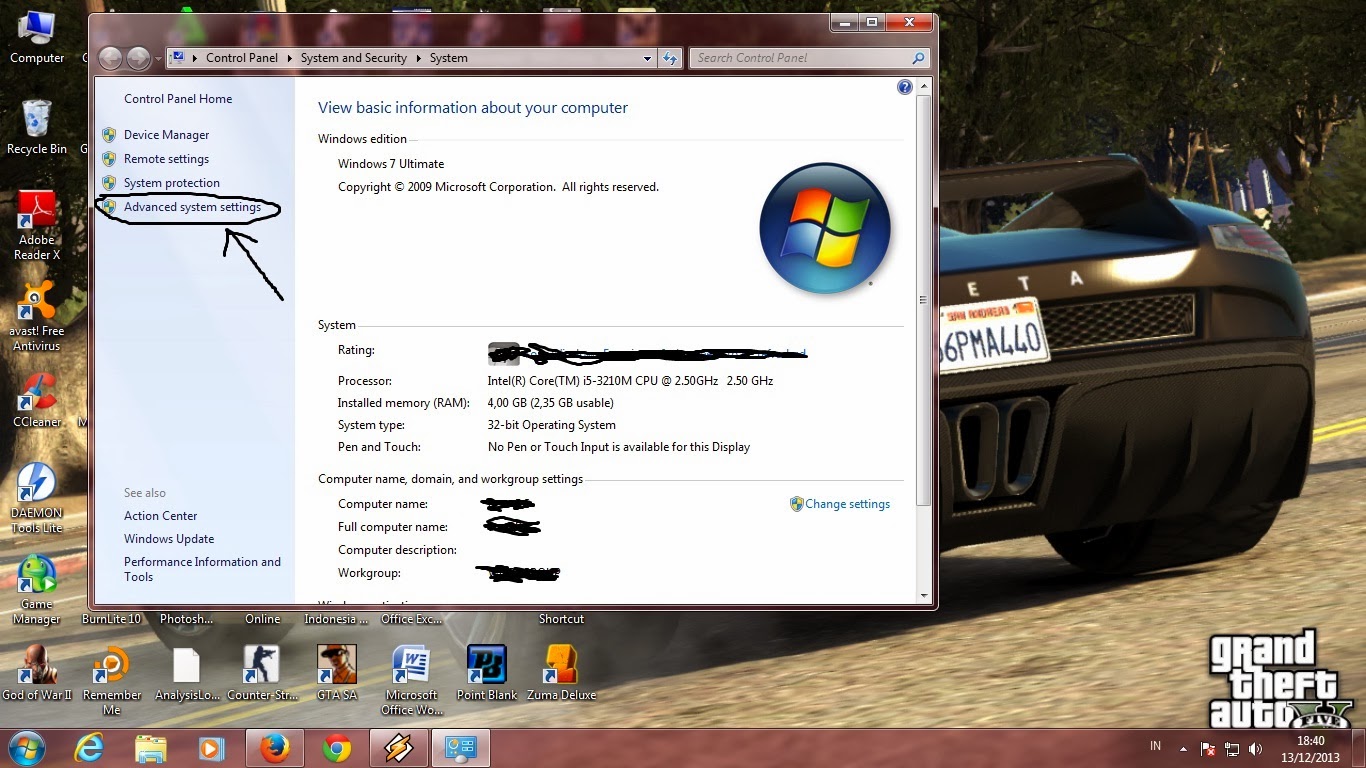
Task: Open Control Panel Home link
Action: [178, 99]
